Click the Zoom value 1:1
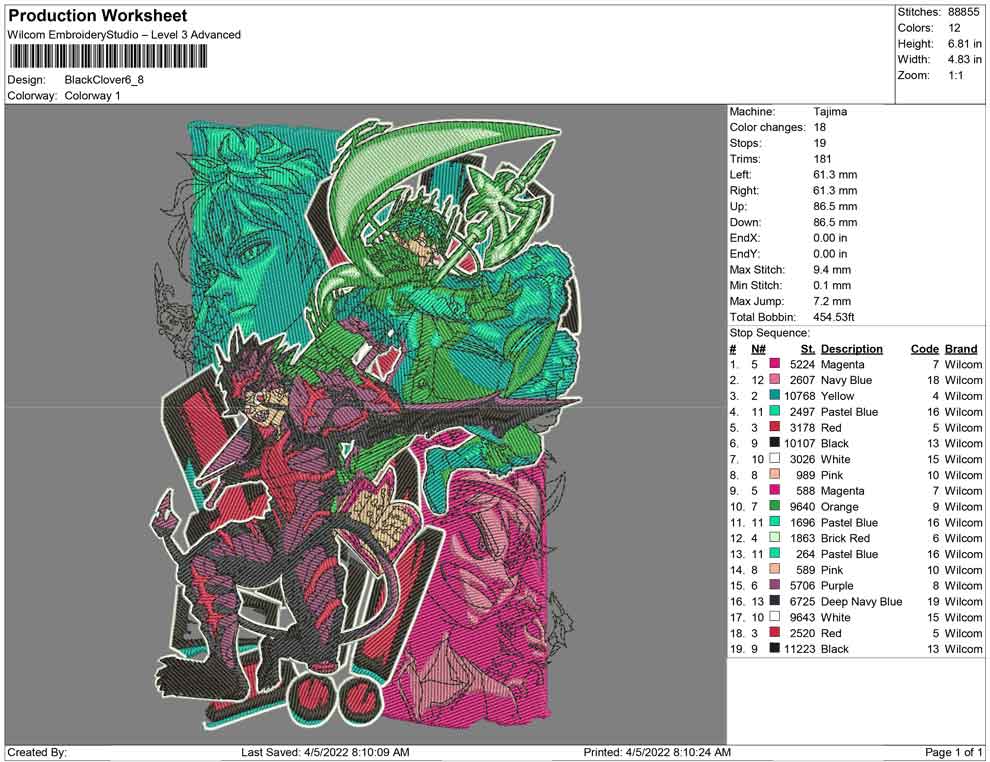 (x=955, y=75)
